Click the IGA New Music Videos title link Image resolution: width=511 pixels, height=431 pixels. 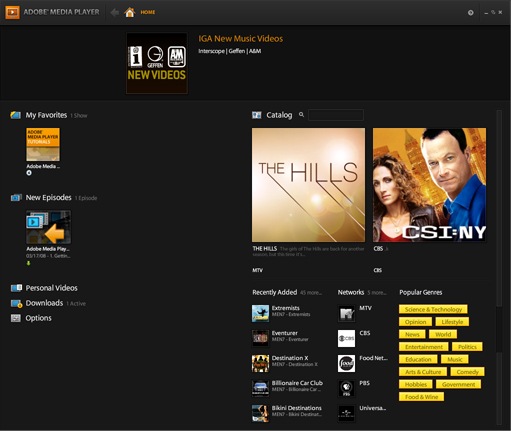pos(240,39)
